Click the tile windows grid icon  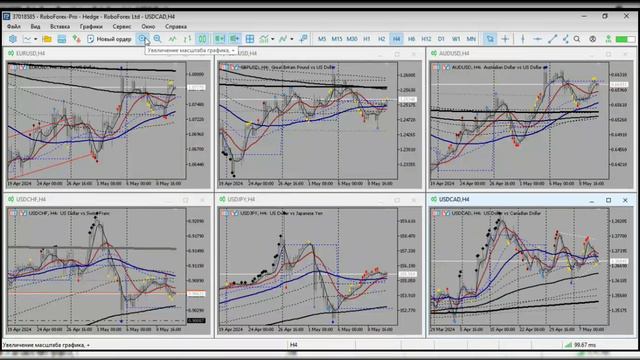tap(250, 39)
